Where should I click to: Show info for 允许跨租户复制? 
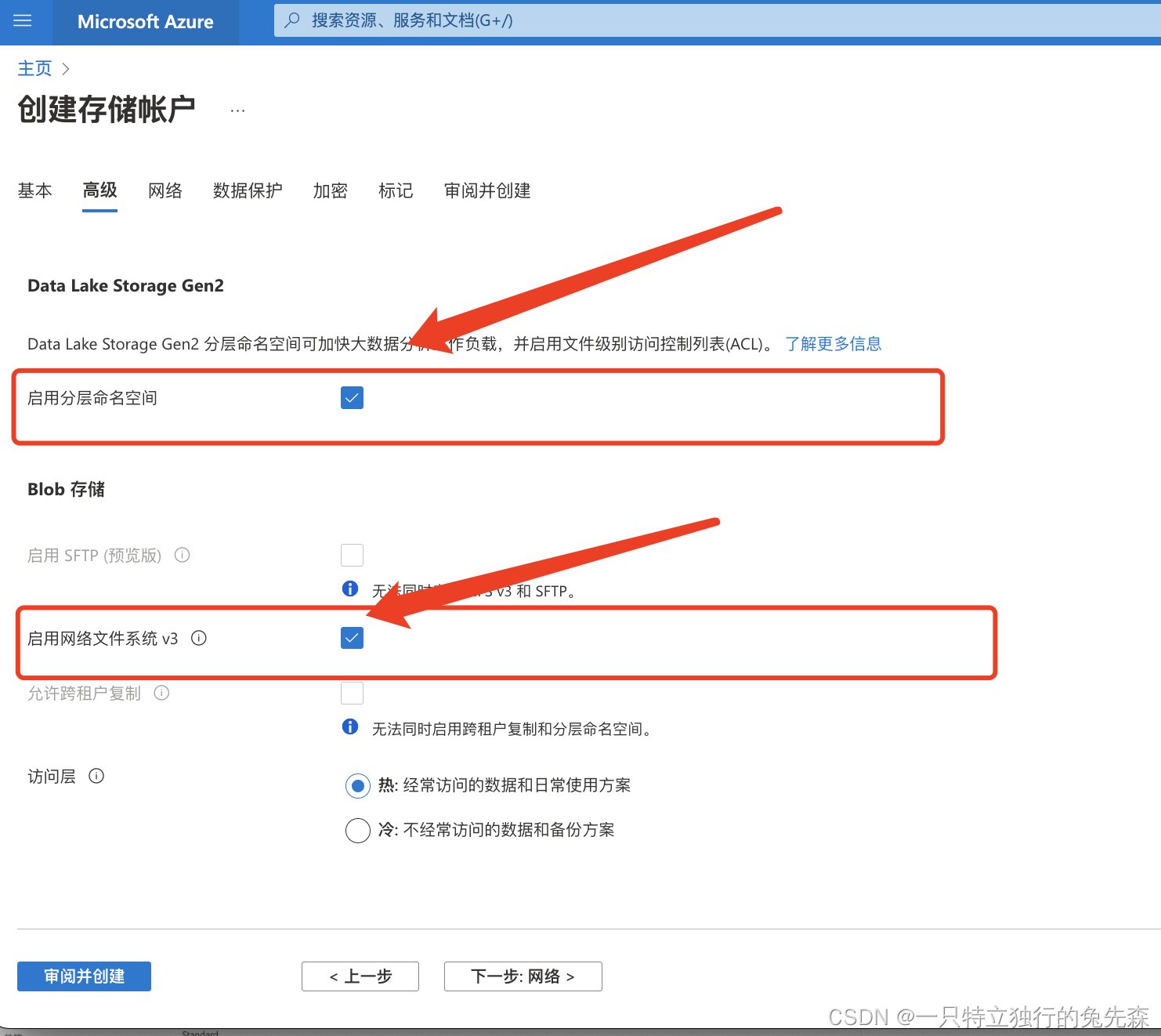[161, 693]
